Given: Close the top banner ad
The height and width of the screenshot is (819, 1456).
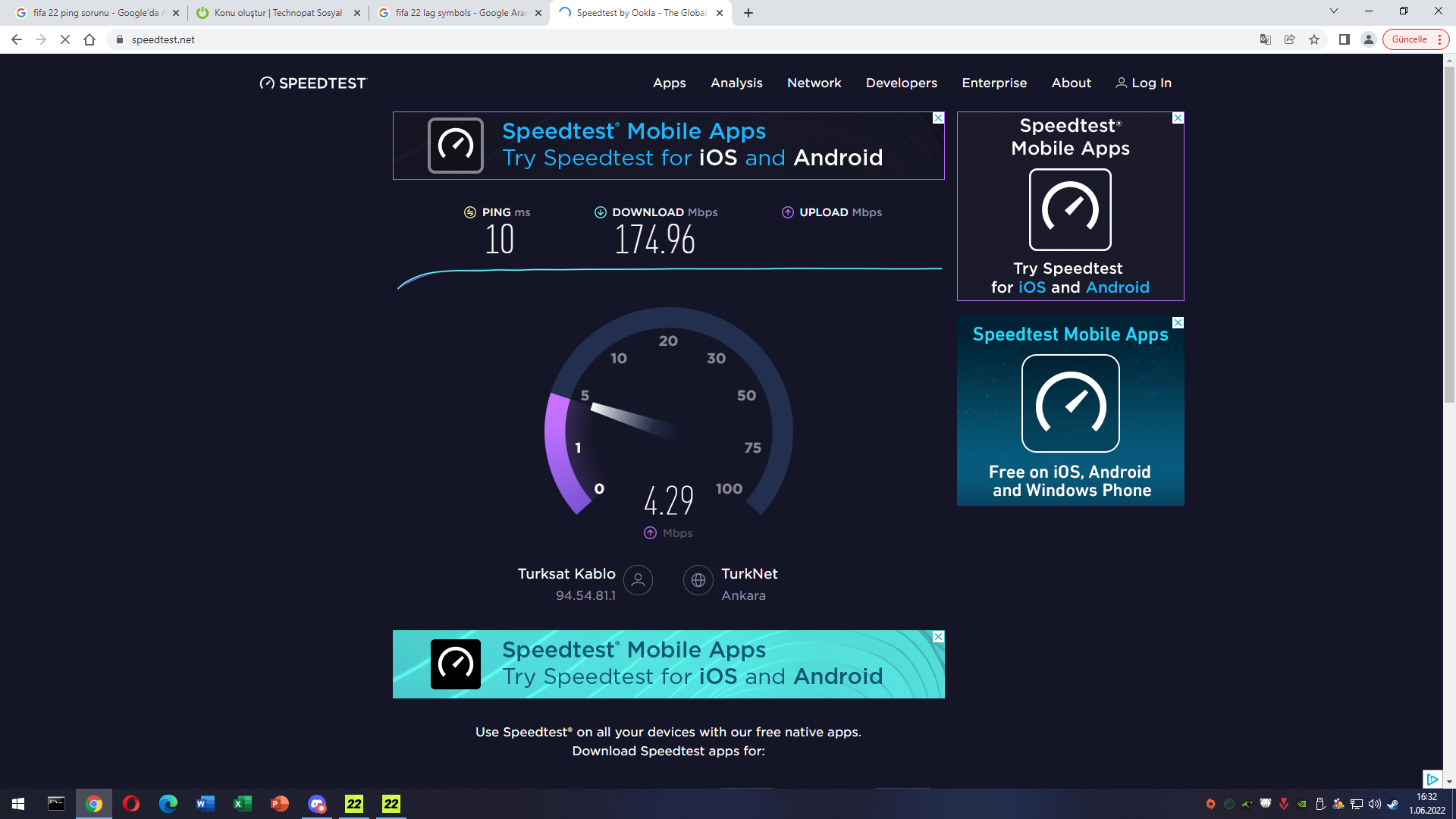Looking at the screenshot, I should (x=938, y=118).
